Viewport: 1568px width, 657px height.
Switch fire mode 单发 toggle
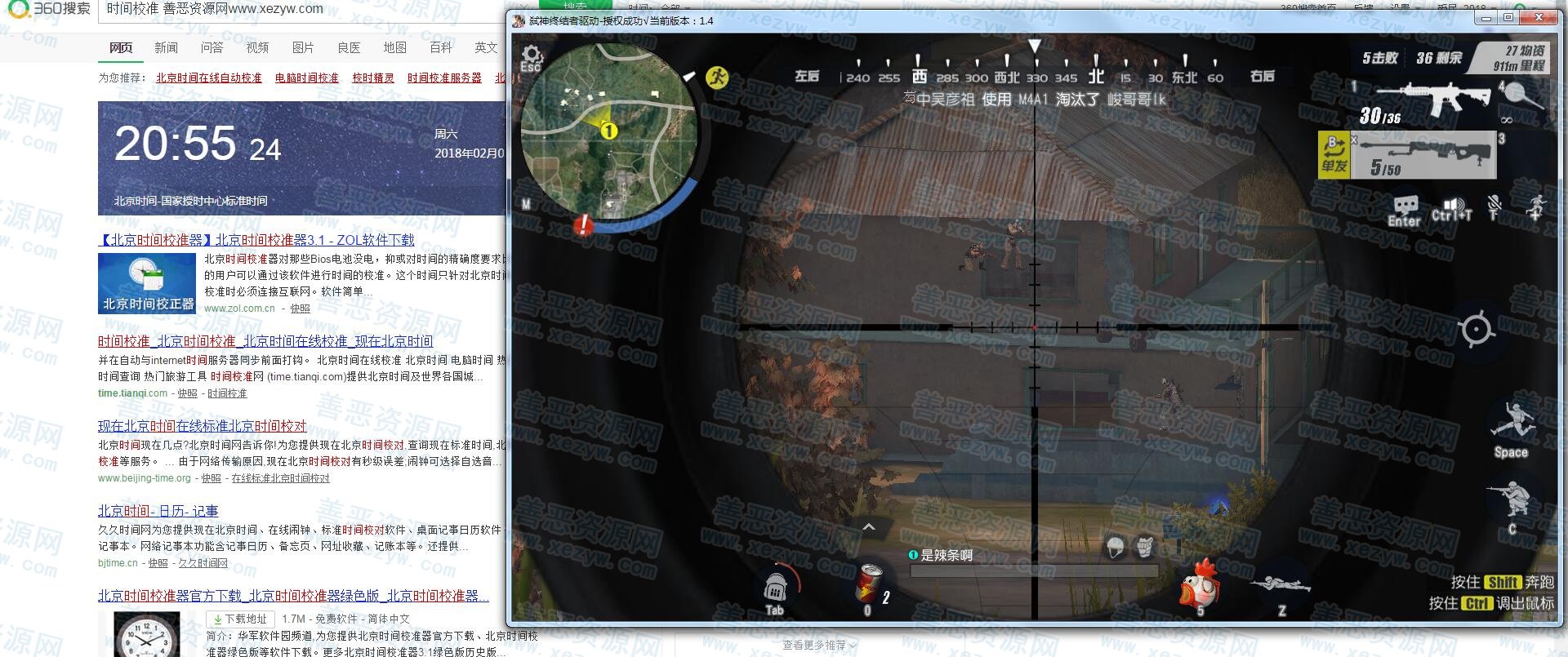click(1334, 155)
